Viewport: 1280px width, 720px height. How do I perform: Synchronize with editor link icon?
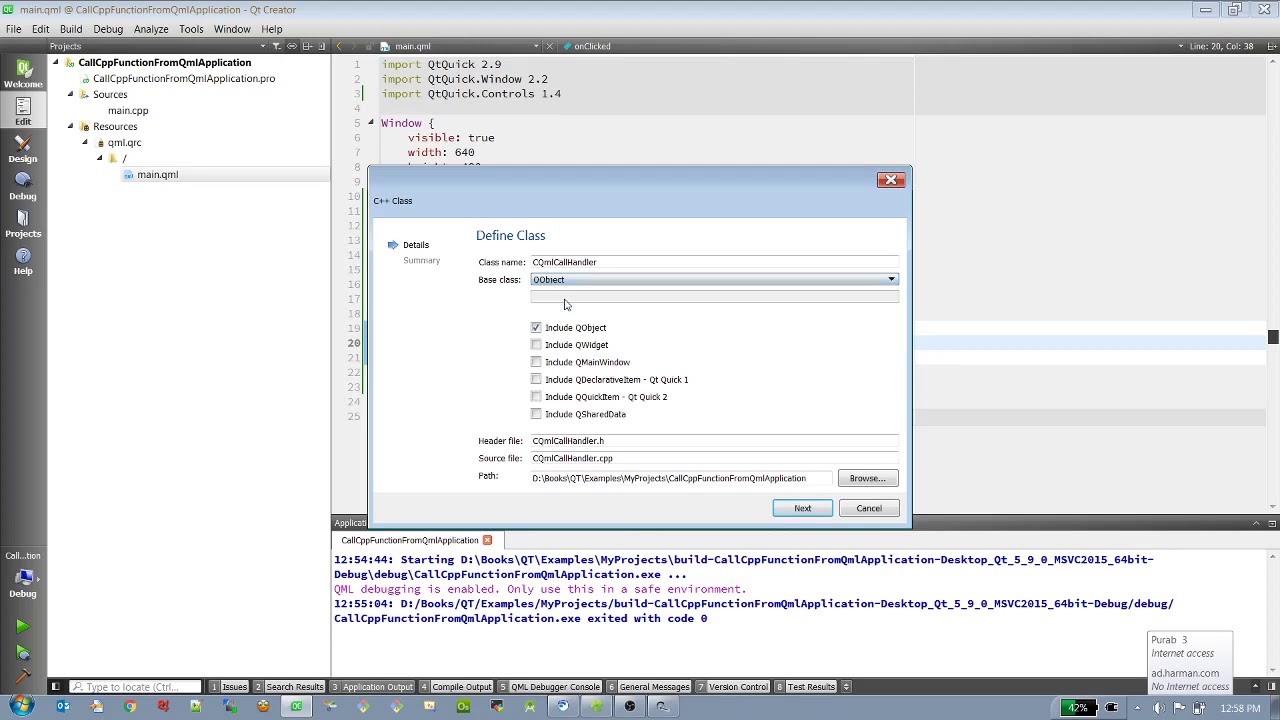(x=292, y=46)
